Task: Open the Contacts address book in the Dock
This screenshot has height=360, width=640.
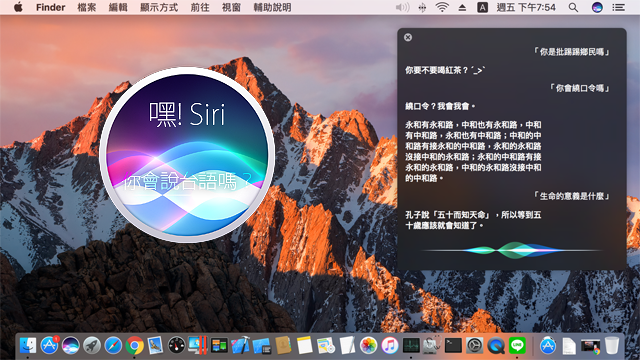Action: point(283,346)
